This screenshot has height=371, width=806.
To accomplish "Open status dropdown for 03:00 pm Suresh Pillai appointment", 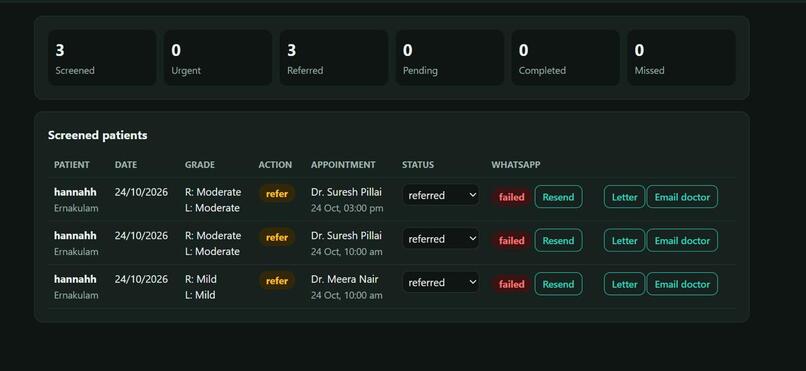I will tap(441, 195).
